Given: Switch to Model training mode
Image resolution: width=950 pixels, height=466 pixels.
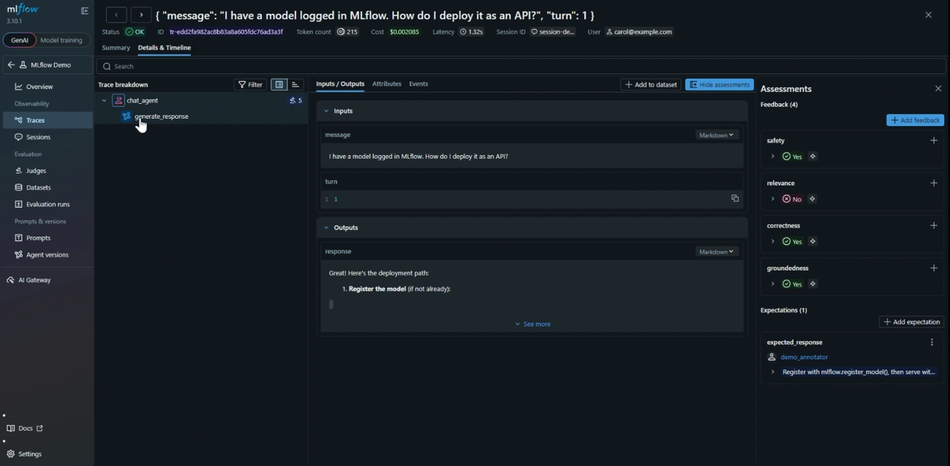Looking at the screenshot, I should coord(61,41).
